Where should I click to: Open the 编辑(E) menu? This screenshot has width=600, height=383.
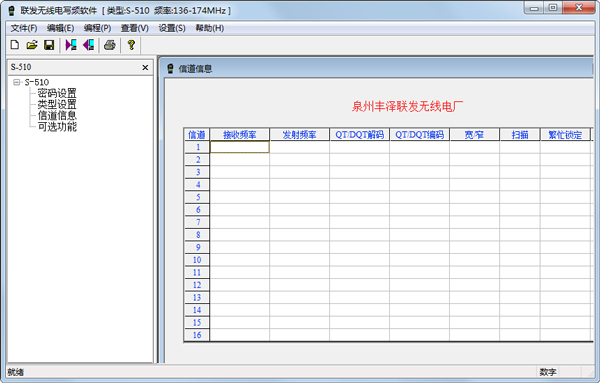pos(60,28)
